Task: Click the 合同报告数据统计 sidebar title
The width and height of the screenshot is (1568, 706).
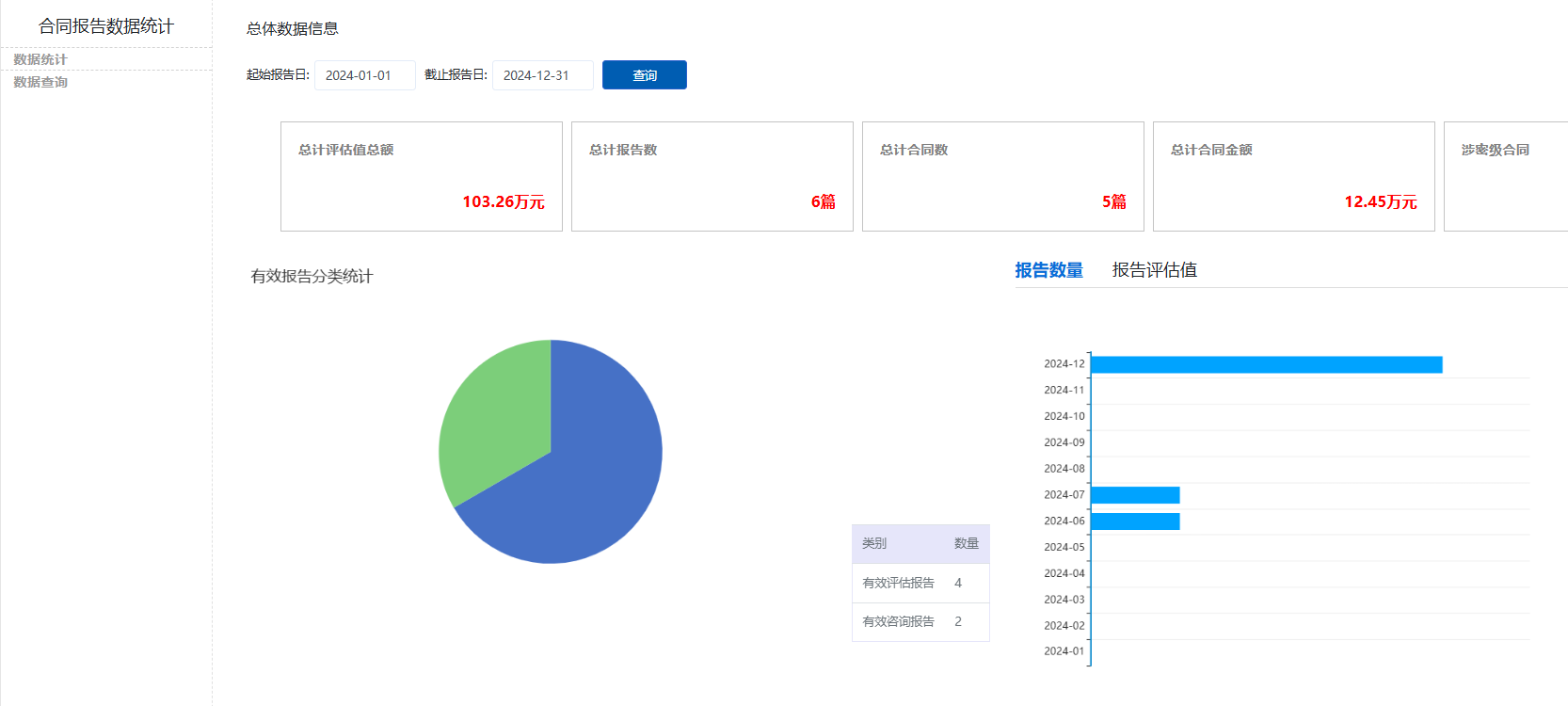Action: click(105, 26)
